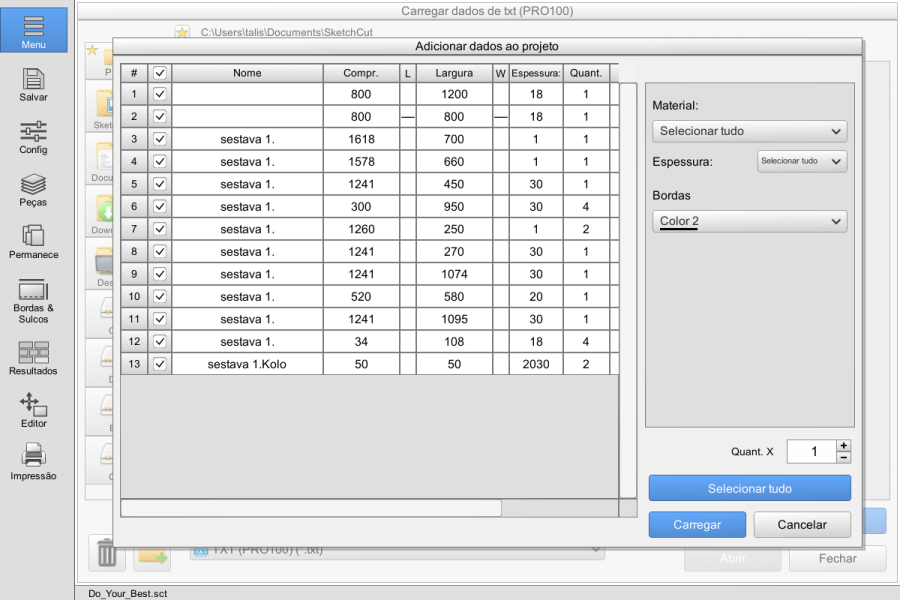Sort by the Nome column header
The image size is (900, 600).
(247, 73)
